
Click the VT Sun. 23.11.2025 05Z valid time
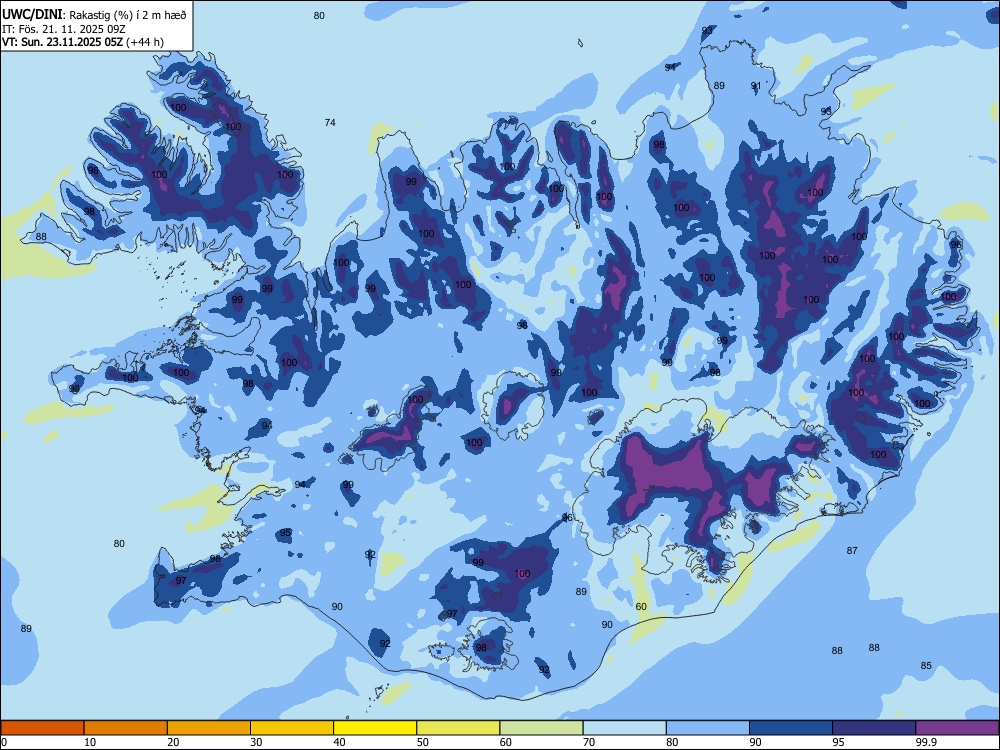tap(83, 42)
